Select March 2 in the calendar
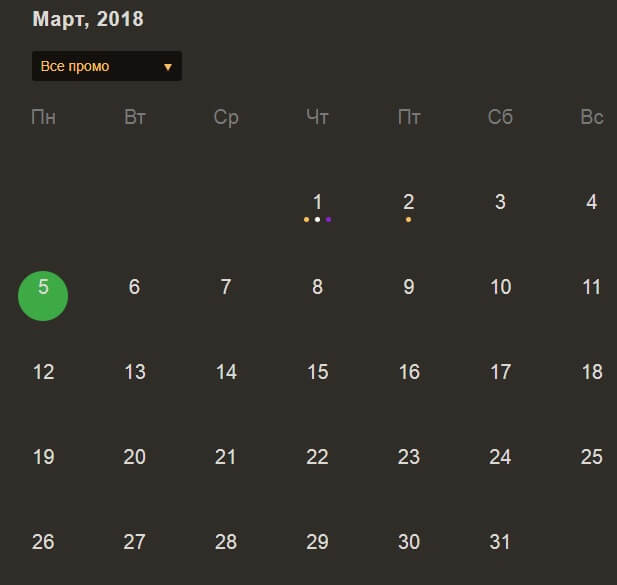Viewport: 617px width, 585px height. coord(408,202)
